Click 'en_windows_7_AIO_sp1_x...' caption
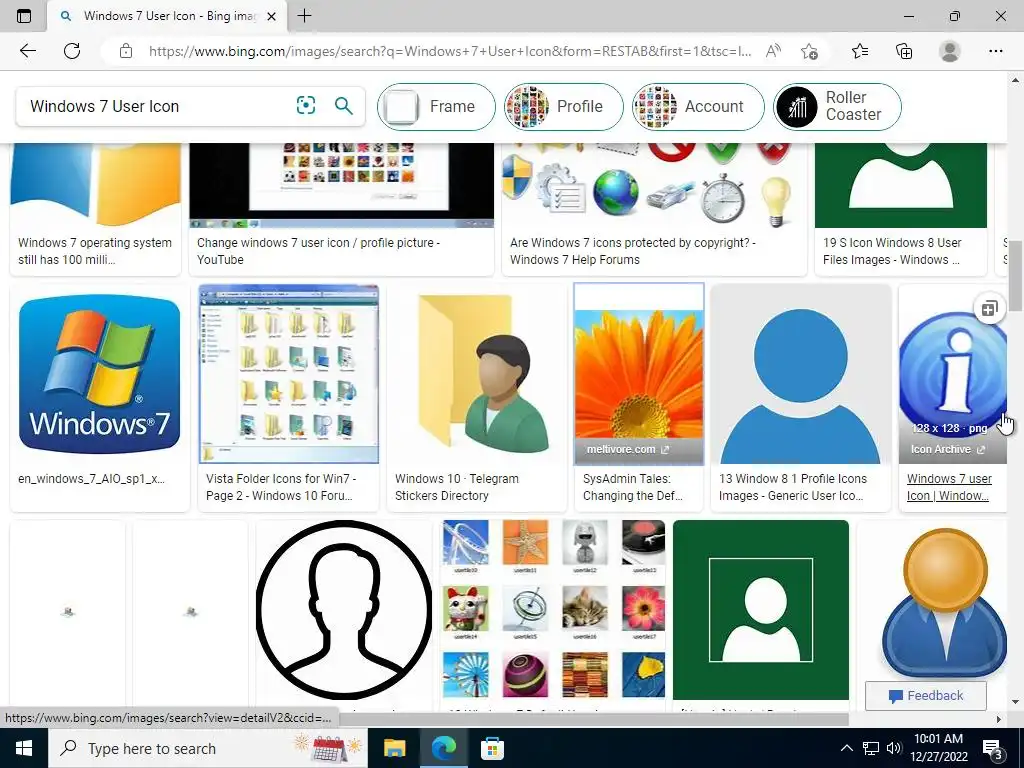Image resolution: width=1024 pixels, height=768 pixels. coord(91,479)
